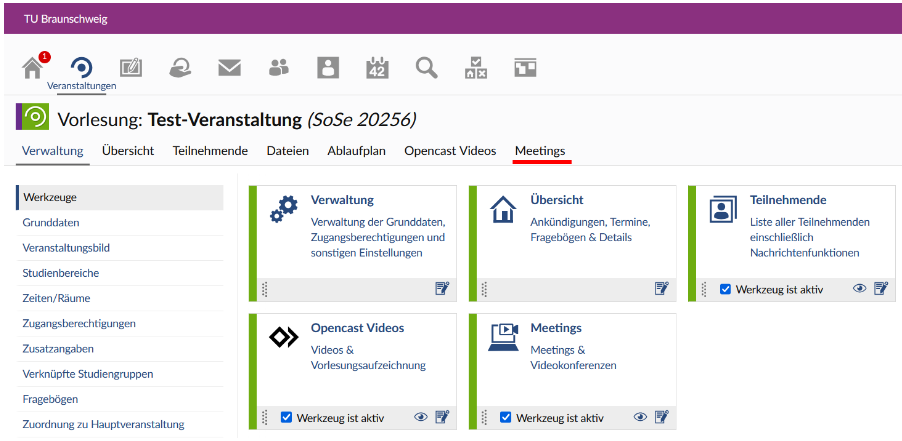The height and width of the screenshot is (441, 902).
Task: Edit the Meetings tool via pencil icon
Action: pos(662,417)
